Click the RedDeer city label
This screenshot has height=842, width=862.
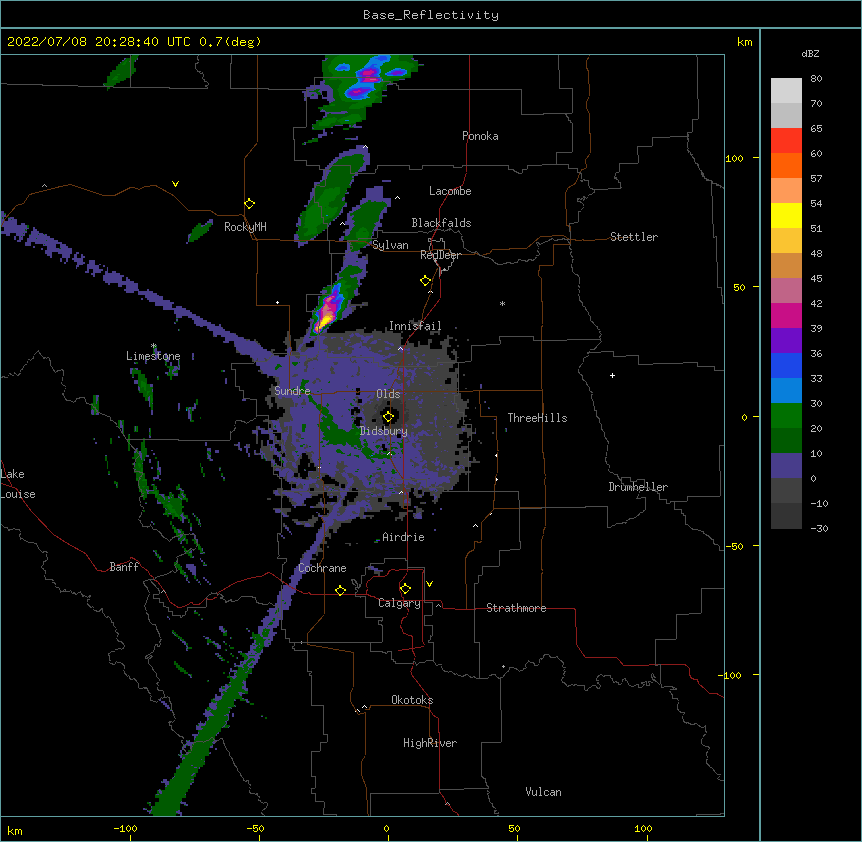[x=440, y=255]
